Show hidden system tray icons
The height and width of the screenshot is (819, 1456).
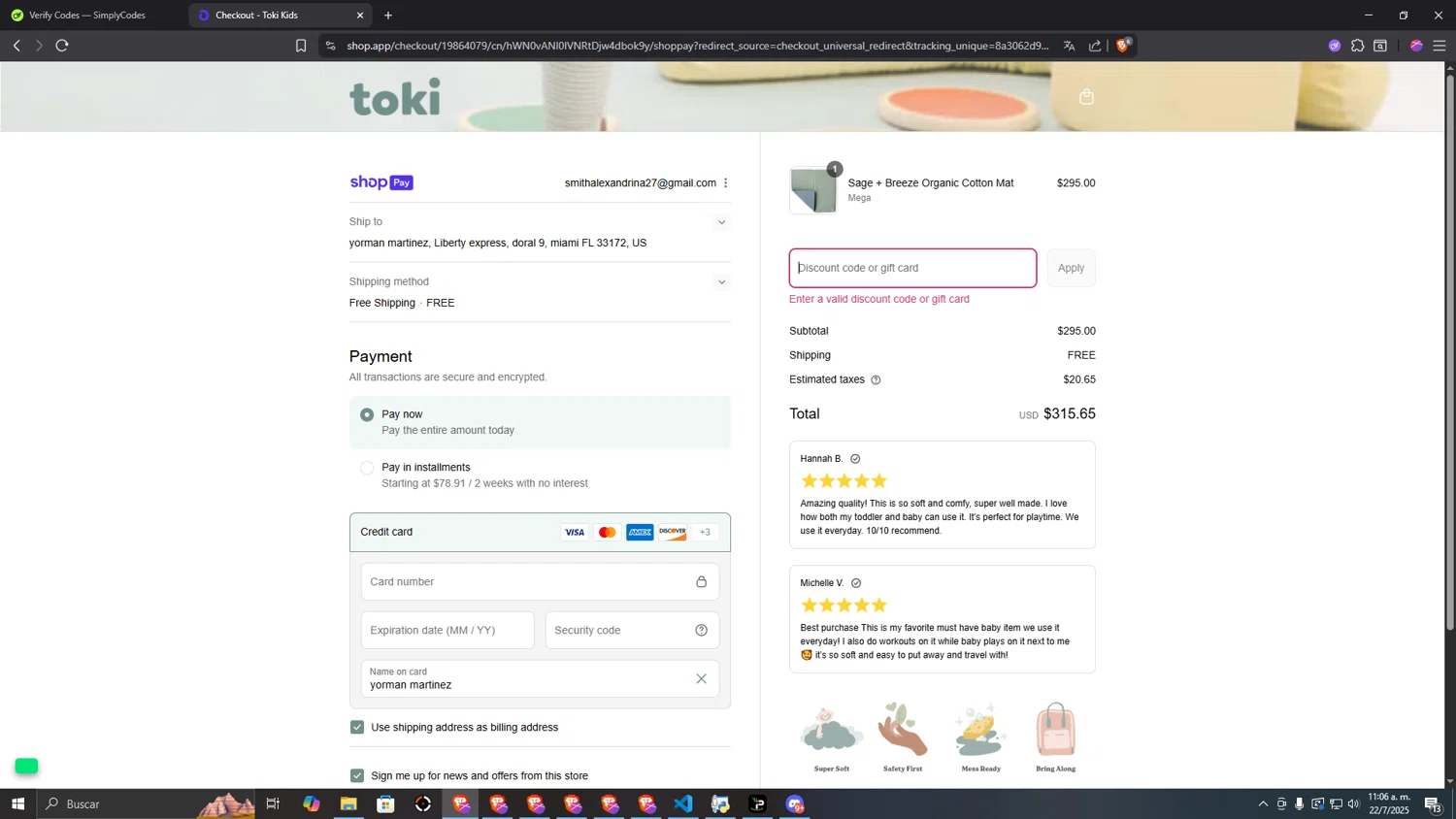point(1263,803)
